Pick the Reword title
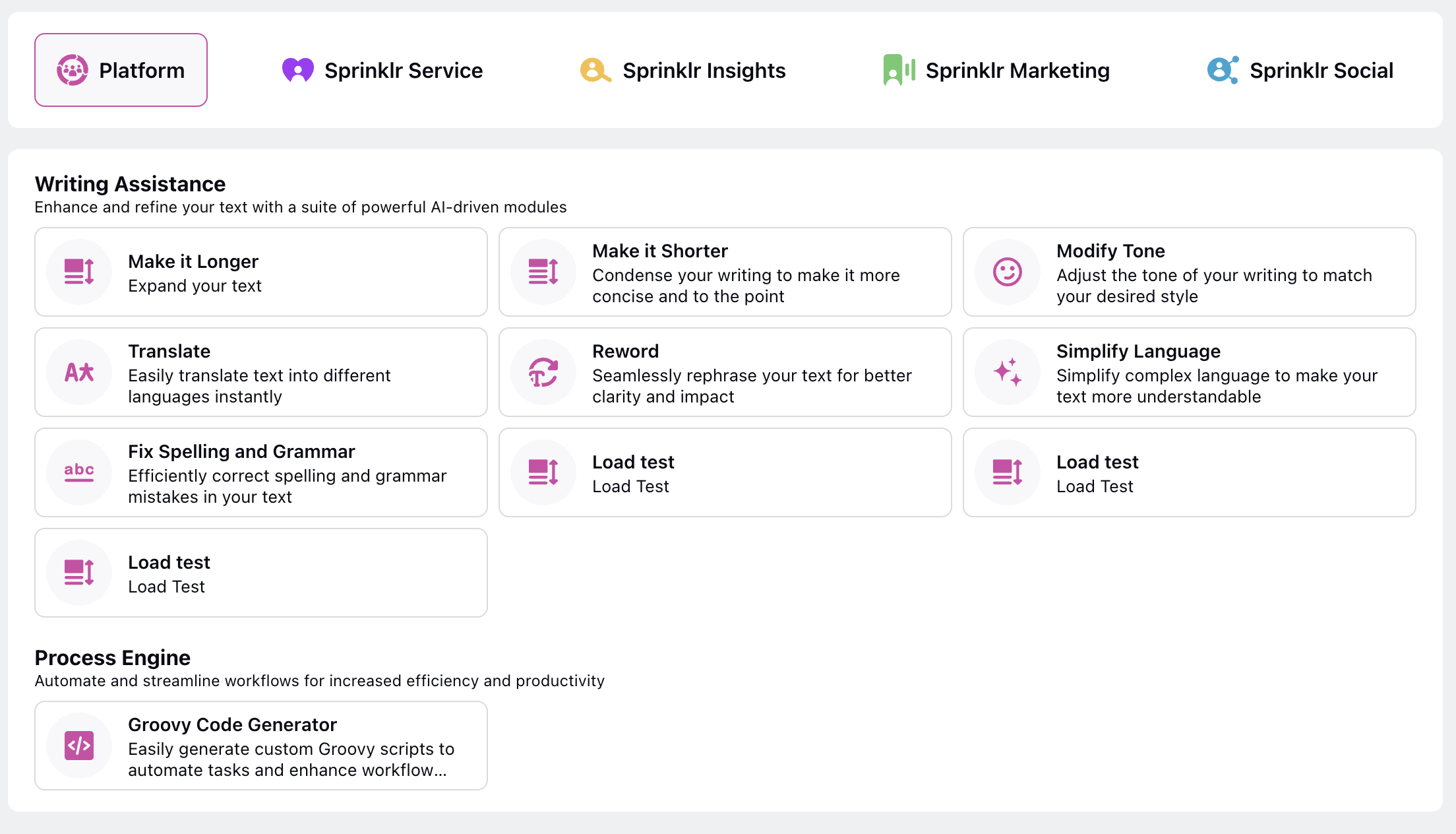 pyautogui.click(x=626, y=351)
